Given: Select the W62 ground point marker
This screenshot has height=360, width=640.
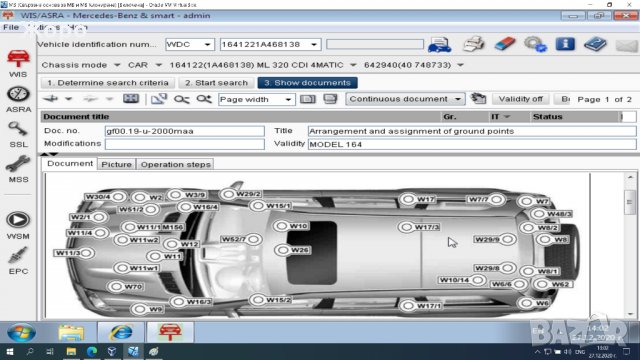Looking at the screenshot, I should click(x=542, y=284).
